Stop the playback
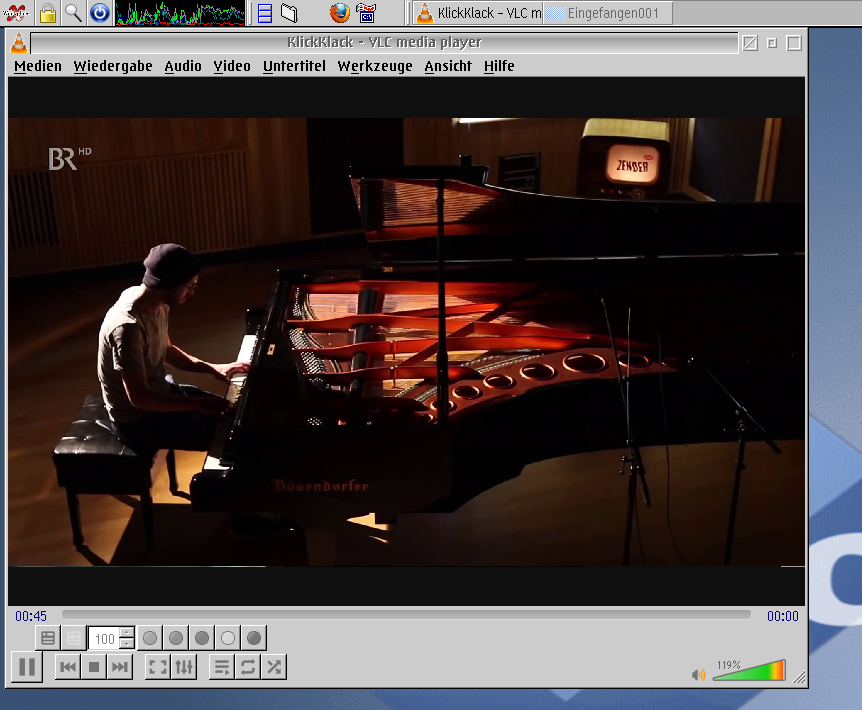Viewport: 862px width, 710px height. 94,667
